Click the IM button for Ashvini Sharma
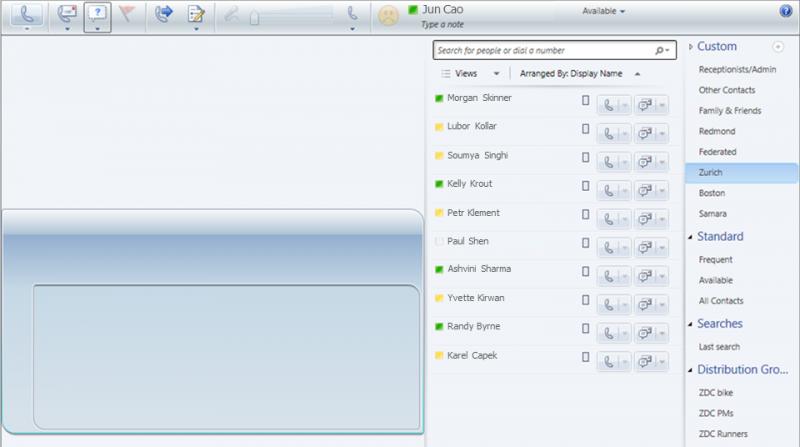The width and height of the screenshot is (800, 447). pyautogui.click(x=645, y=276)
